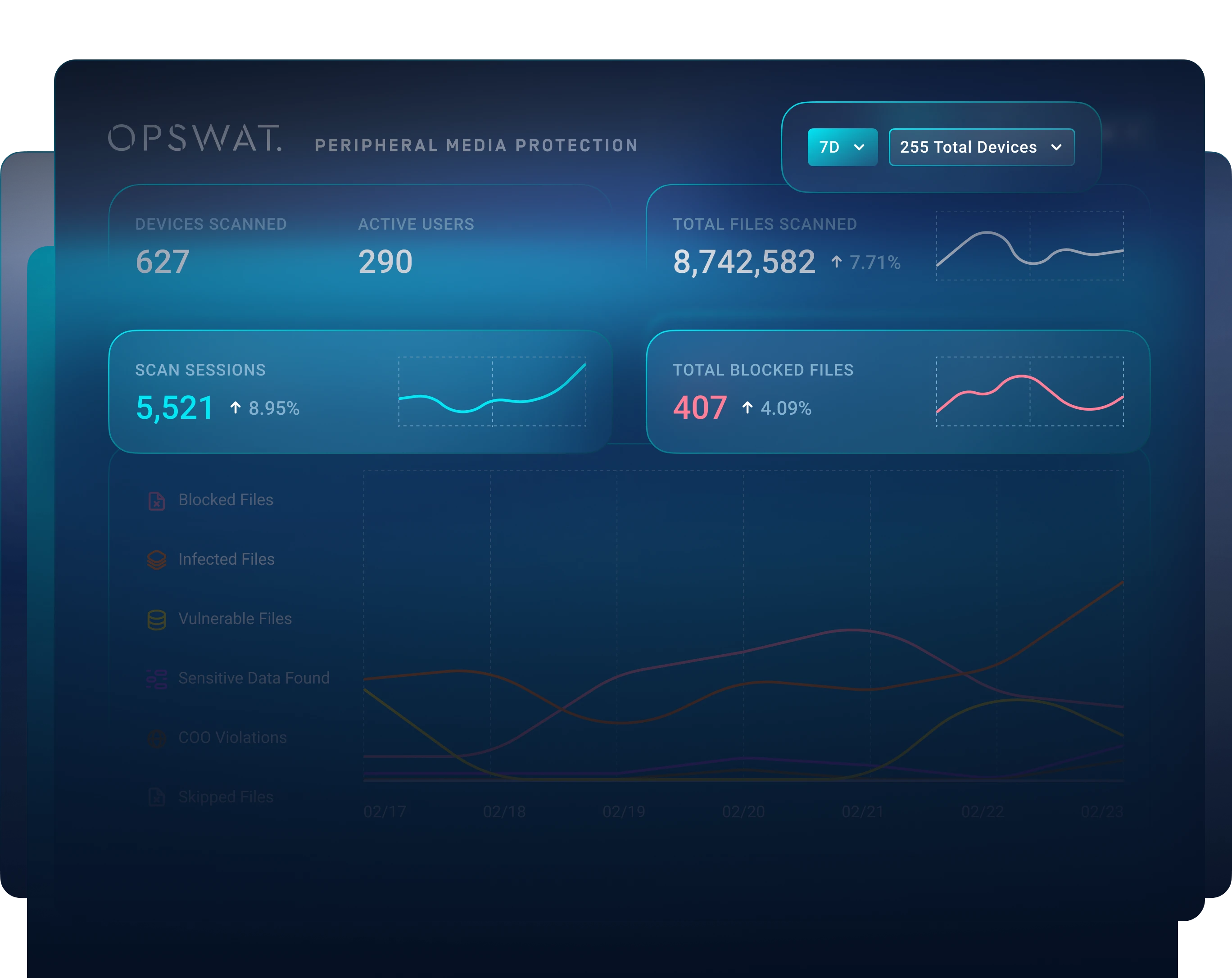This screenshot has width=1232, height=978.
Task: Click the Total Files Scanned sparkline chart
Action: [1029, 246]
